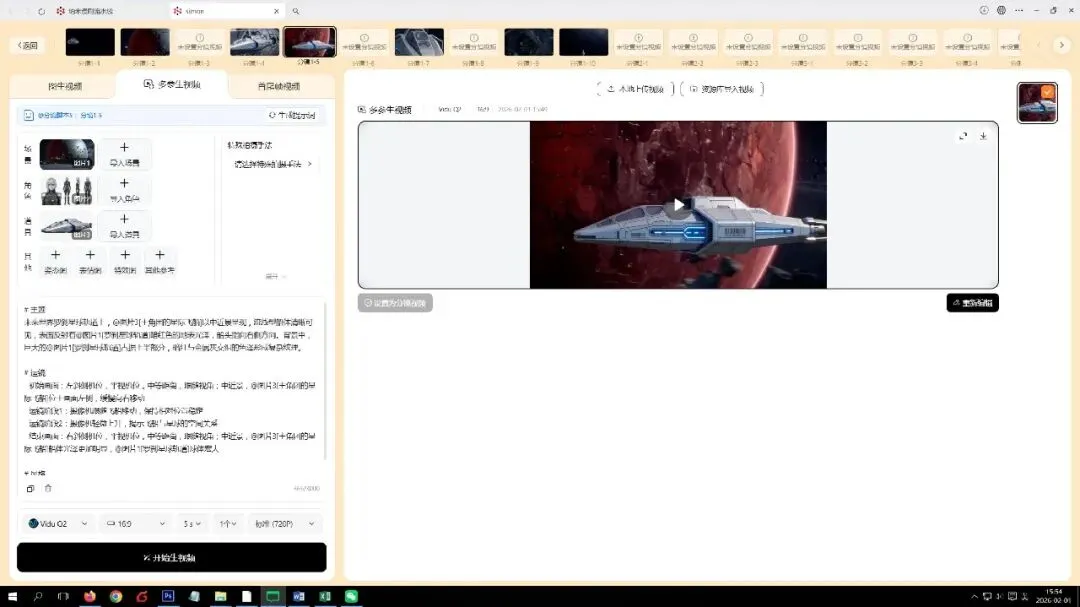The height and width of the screenshot is (607, 1080).
Task: Open Photoshop from the taskbar
Action: pos(168,596)
